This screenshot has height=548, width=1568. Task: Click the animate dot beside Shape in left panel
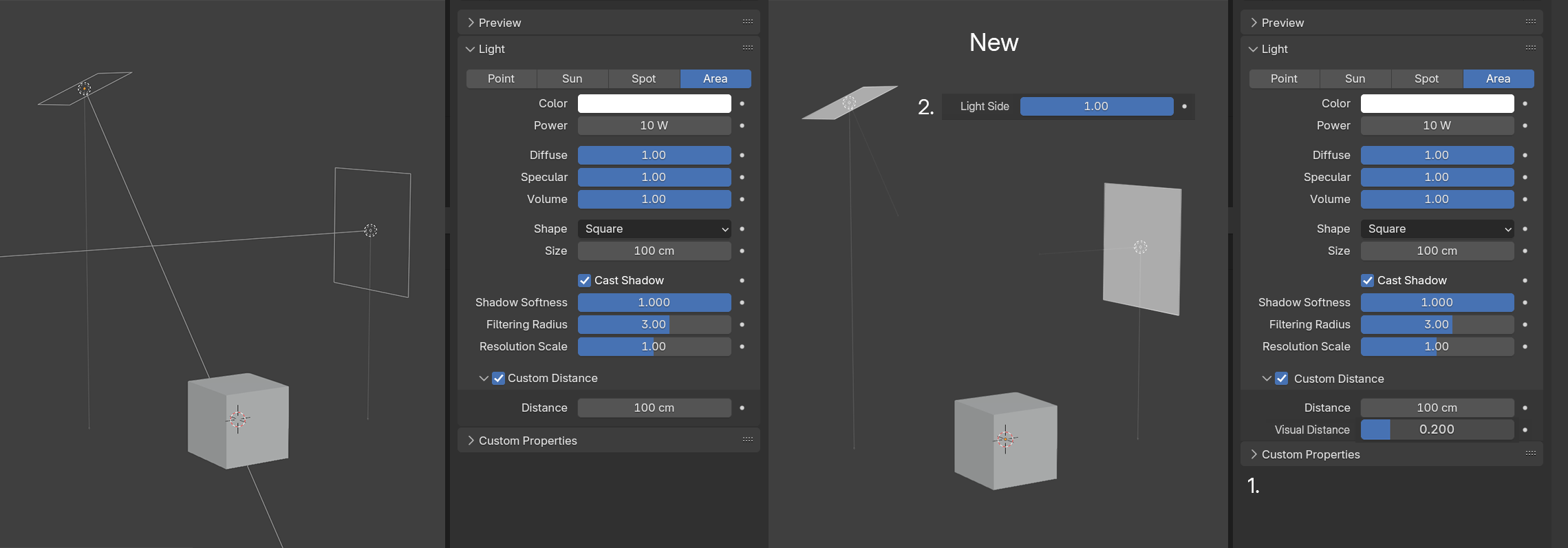click(x=742, y=229)
